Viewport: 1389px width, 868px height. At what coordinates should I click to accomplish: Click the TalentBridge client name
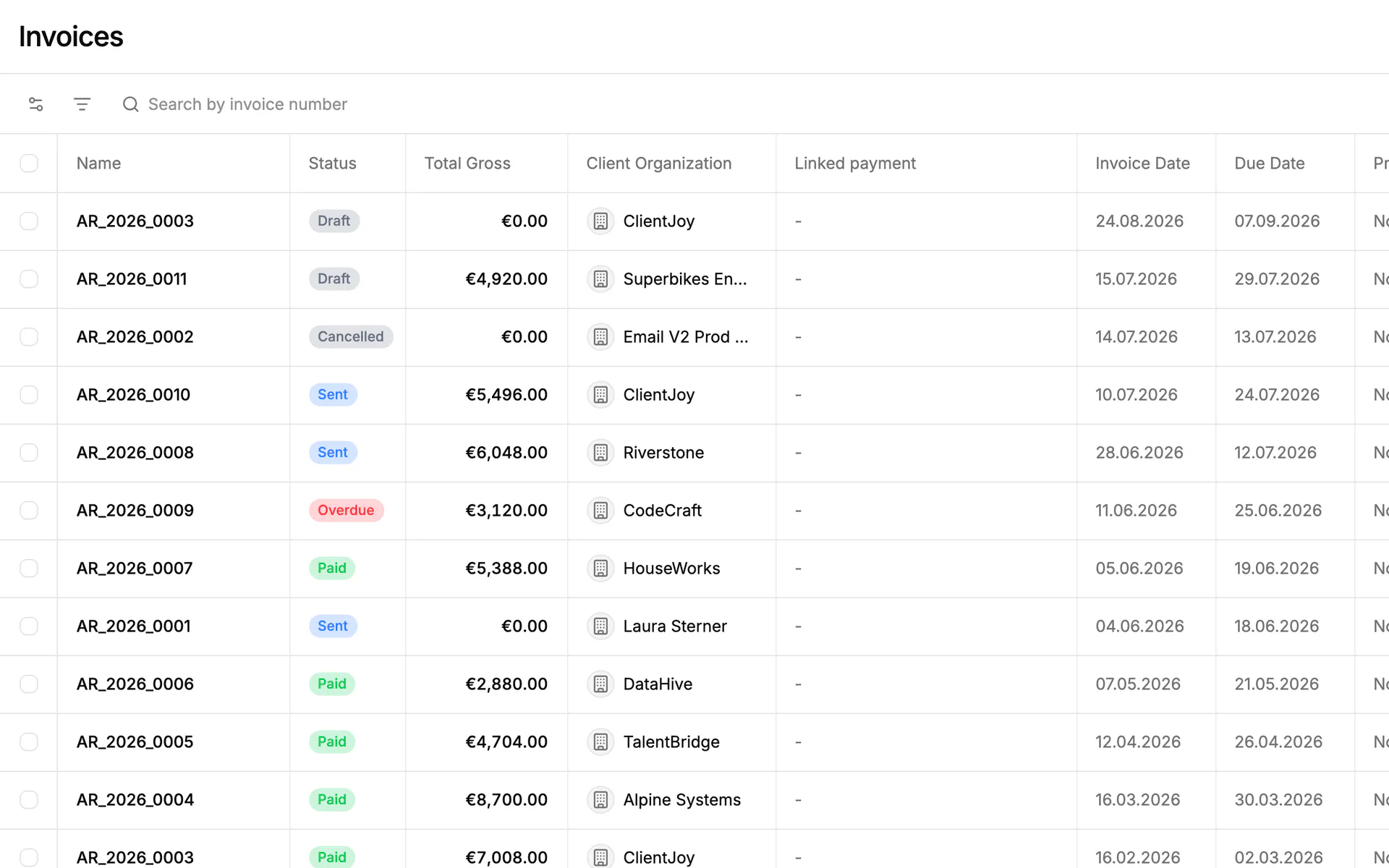(671, 742)
